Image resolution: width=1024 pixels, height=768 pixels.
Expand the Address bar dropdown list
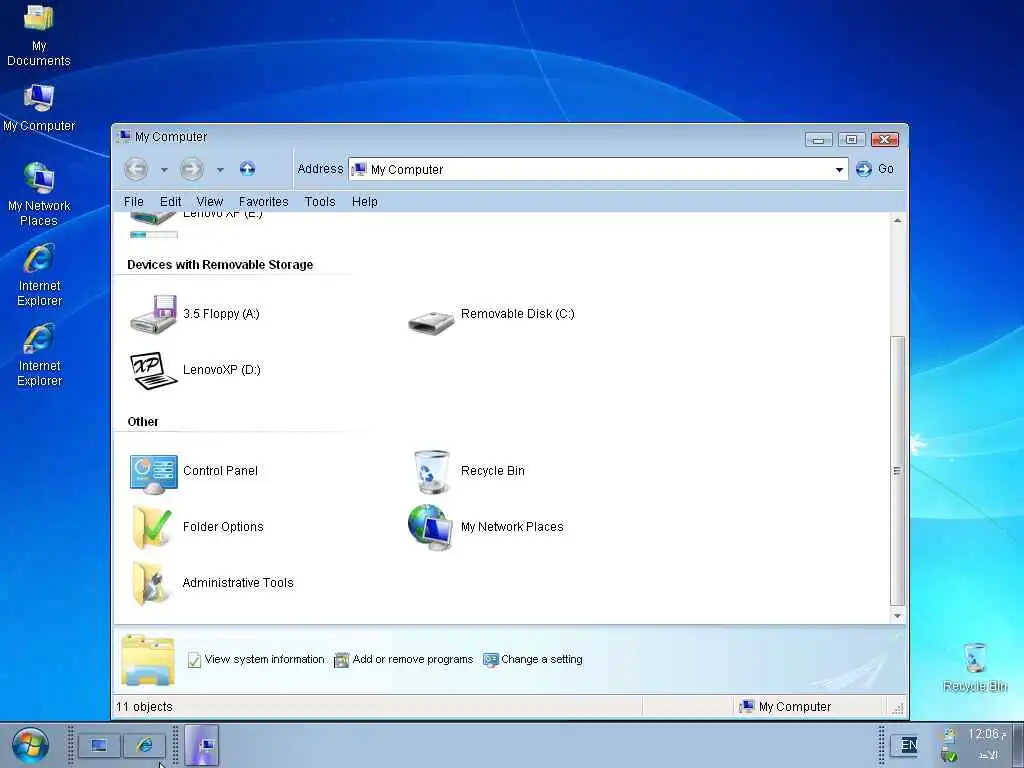click(839, 170)
